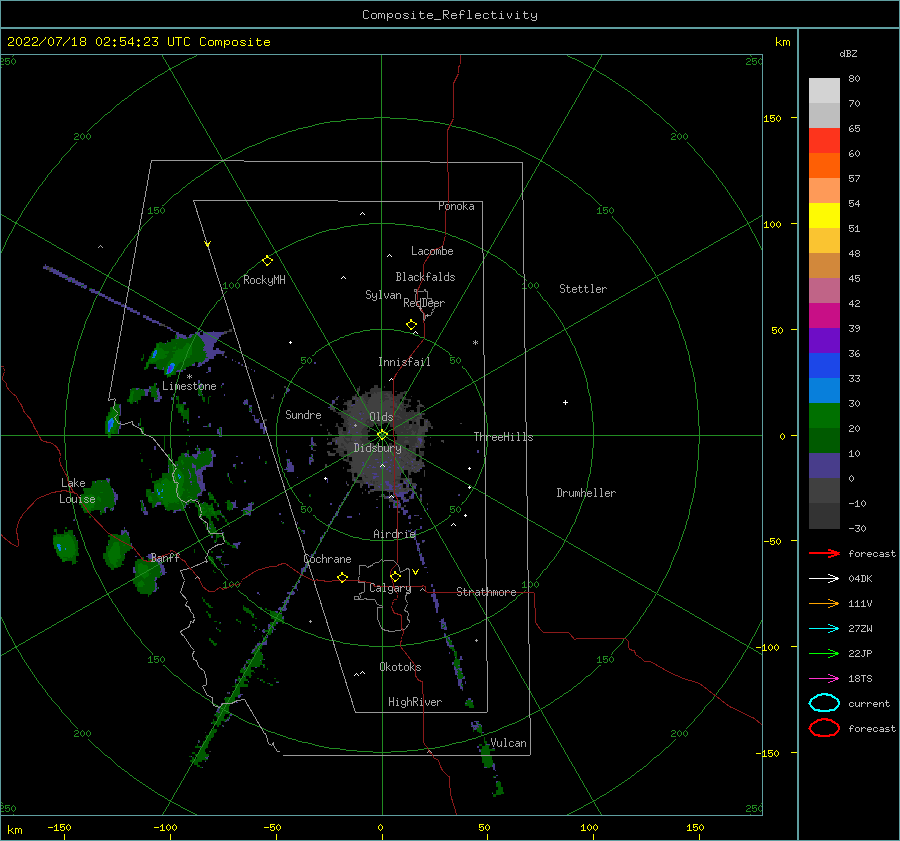Viewport: 900px width, 841px height.
Task: Click the Airdrie label
Action: [x=394, y=534]
